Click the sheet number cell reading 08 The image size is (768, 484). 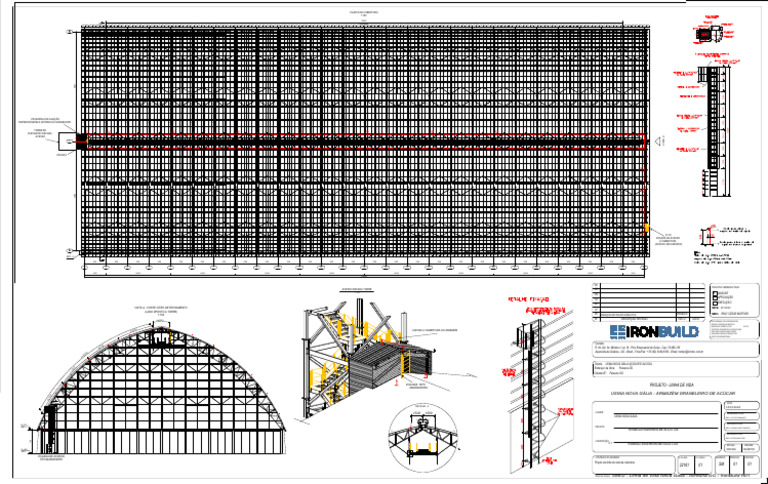tap(721, 464)
